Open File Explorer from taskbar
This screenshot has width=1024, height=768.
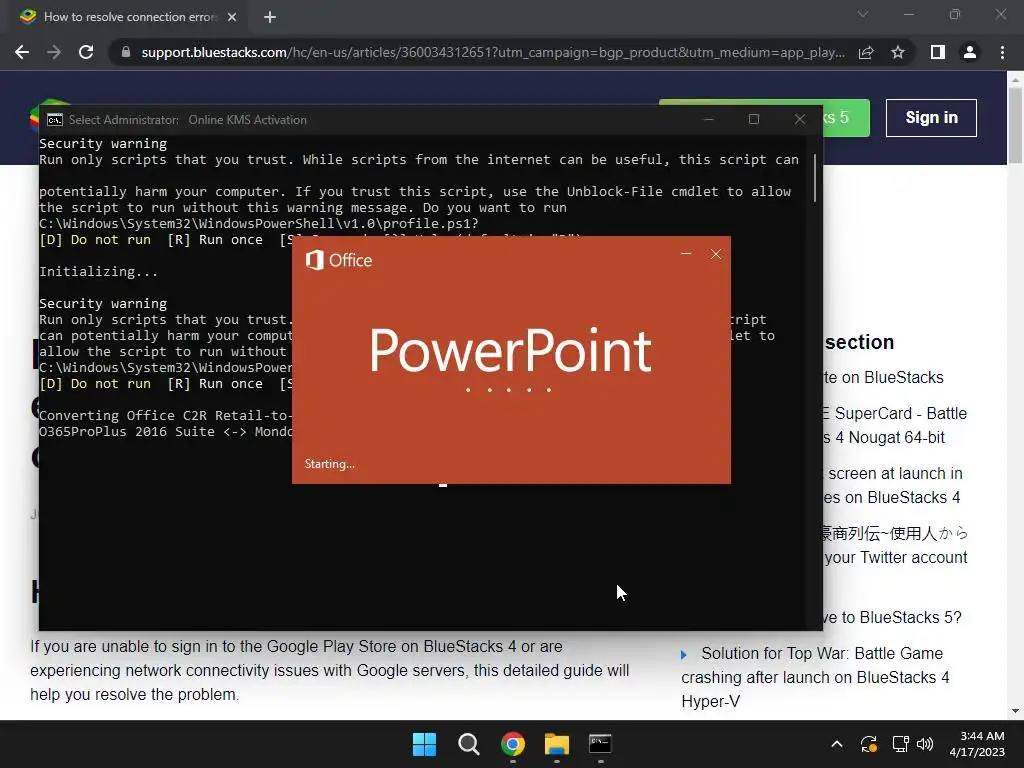pos(556,744)
